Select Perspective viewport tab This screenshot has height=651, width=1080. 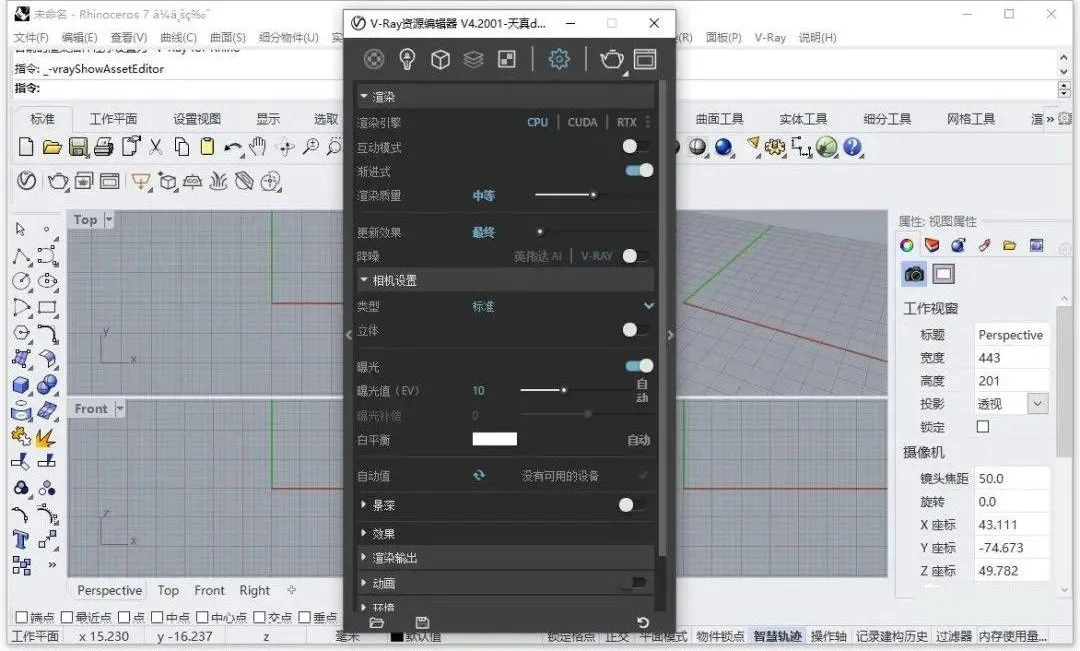pos(110,590)
